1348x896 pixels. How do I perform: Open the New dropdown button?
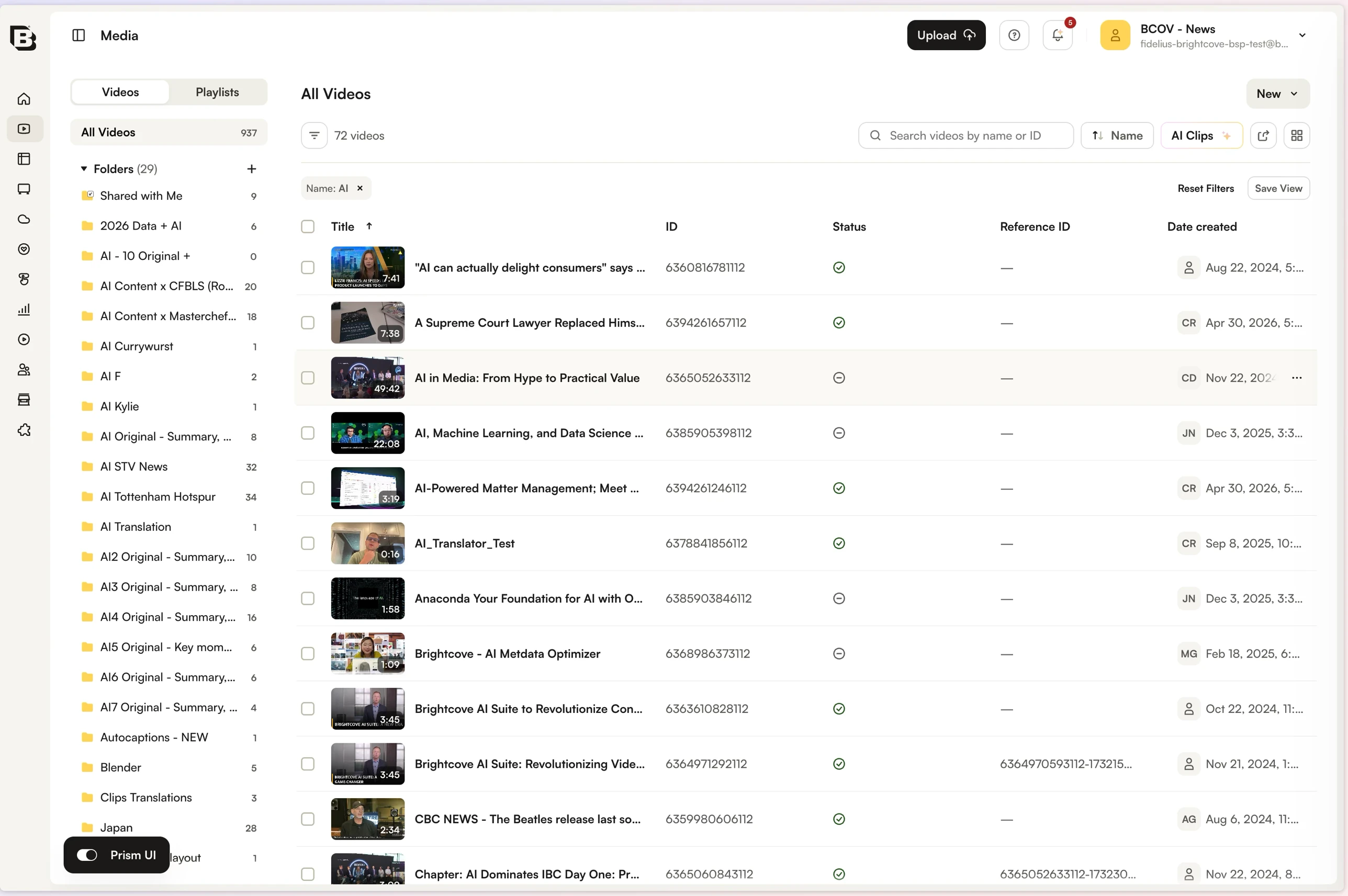tap(1278, 94)
